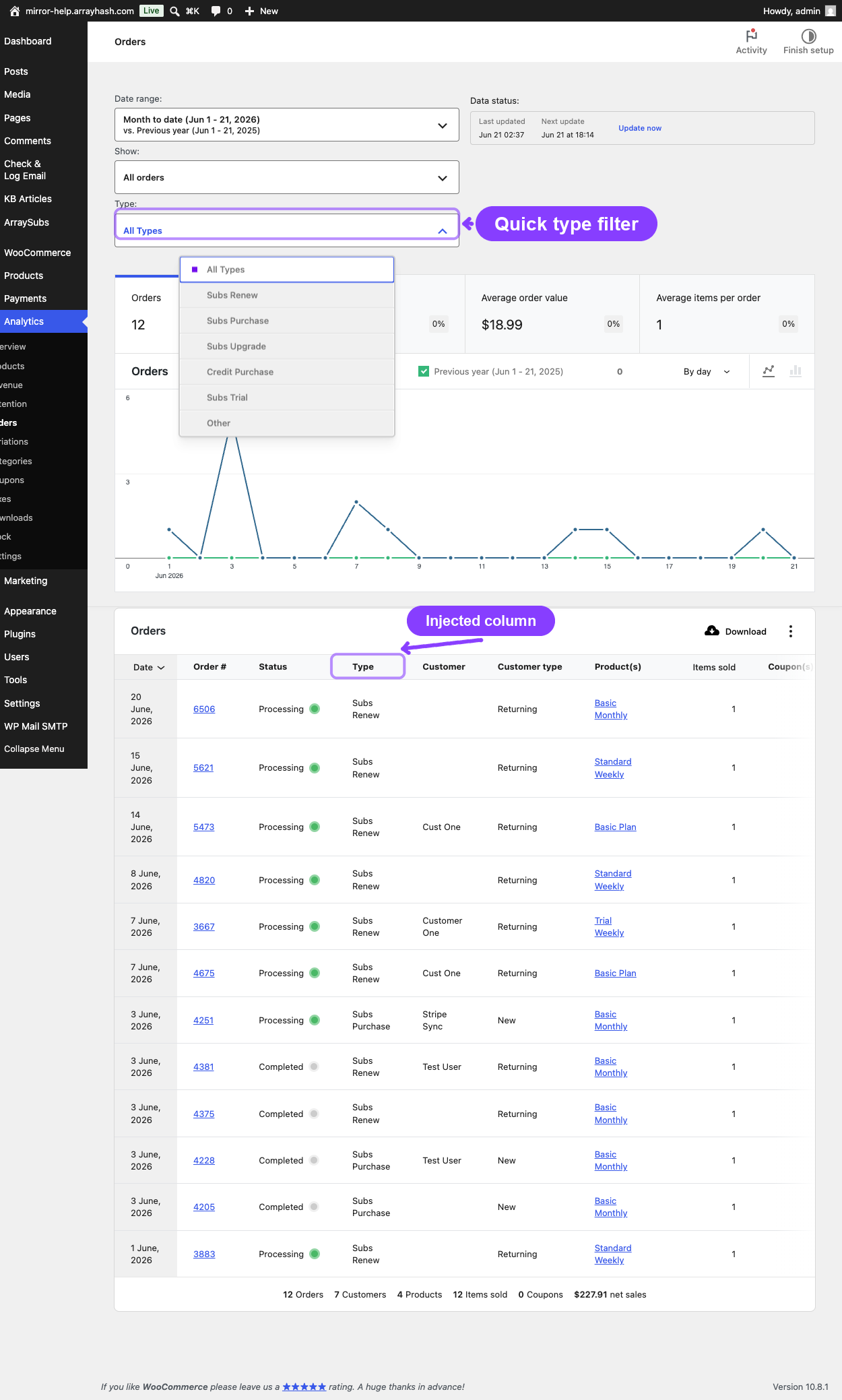Open order 5621 link
The height and width of the screenshot is (1400, 842).
[203, 767]
